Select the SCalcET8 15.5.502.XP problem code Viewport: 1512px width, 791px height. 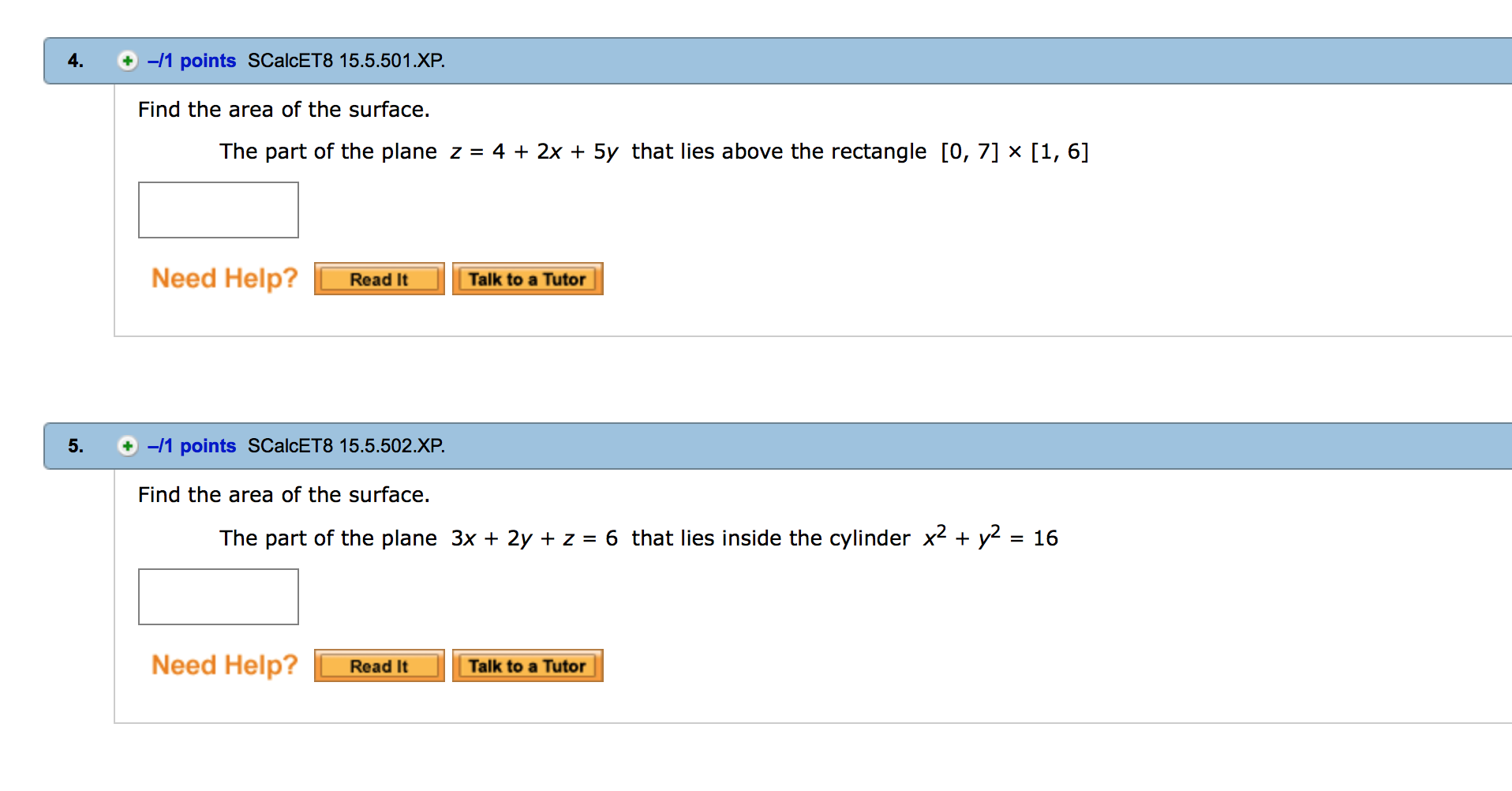click(x=346, y=446)
